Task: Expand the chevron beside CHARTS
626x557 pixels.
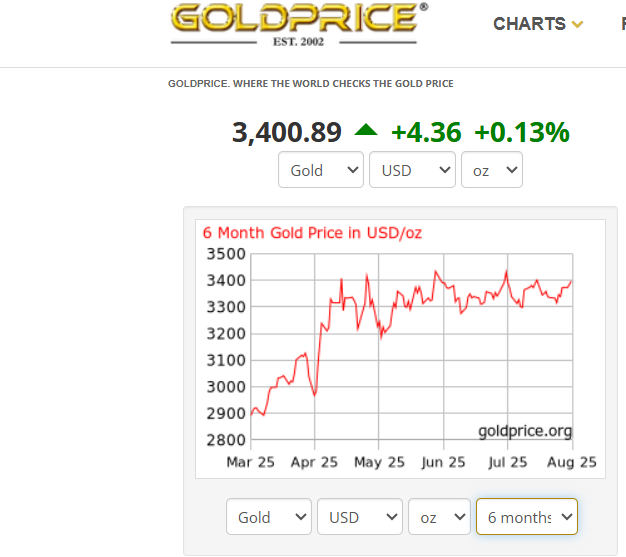Action: point(578,25)
